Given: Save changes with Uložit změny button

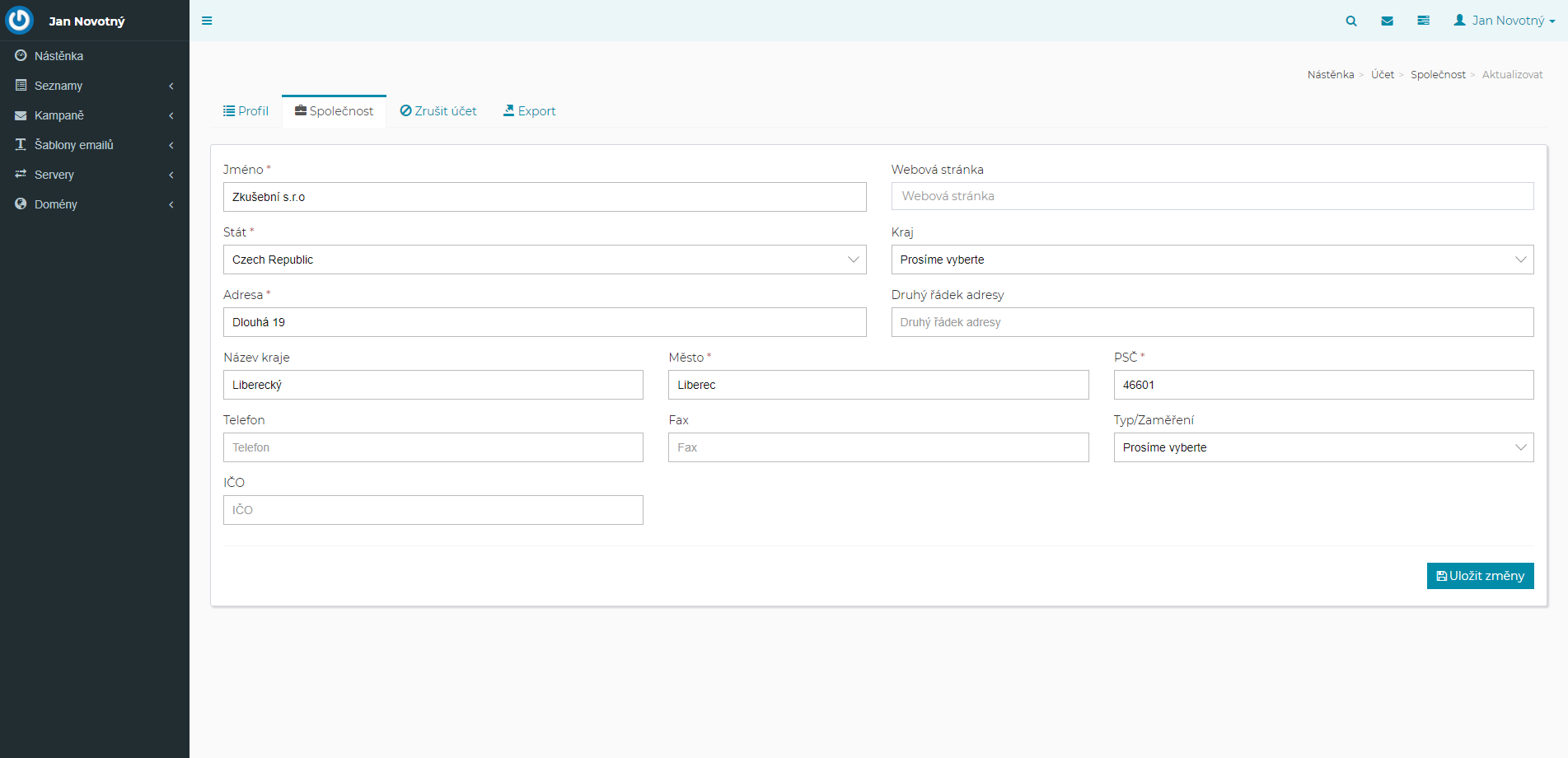Looking at the screenshot, I should pos(1480,576).
